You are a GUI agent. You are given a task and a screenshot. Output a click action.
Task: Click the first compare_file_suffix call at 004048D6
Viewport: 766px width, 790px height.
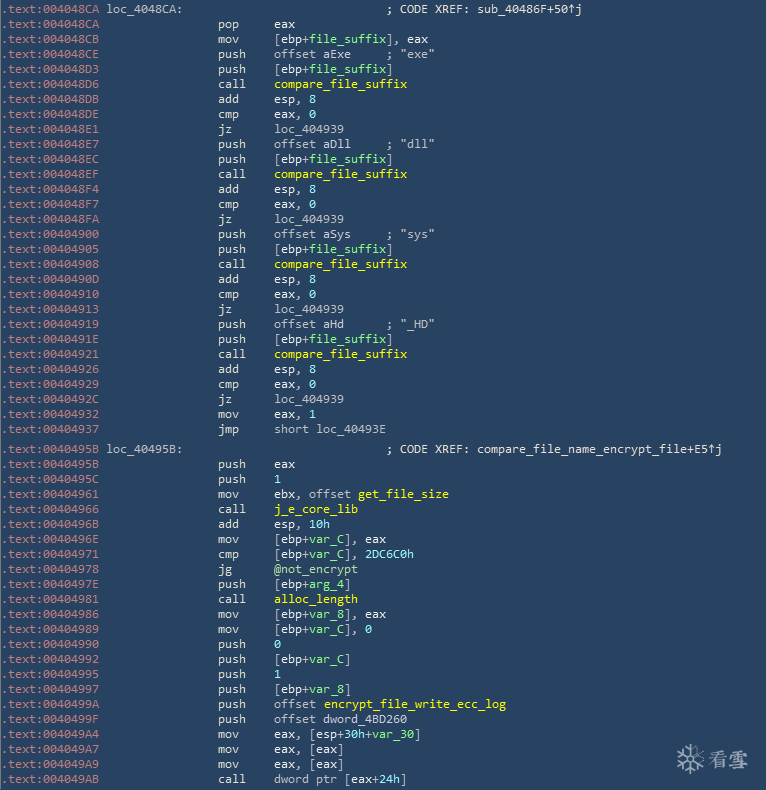click(340, 84)
